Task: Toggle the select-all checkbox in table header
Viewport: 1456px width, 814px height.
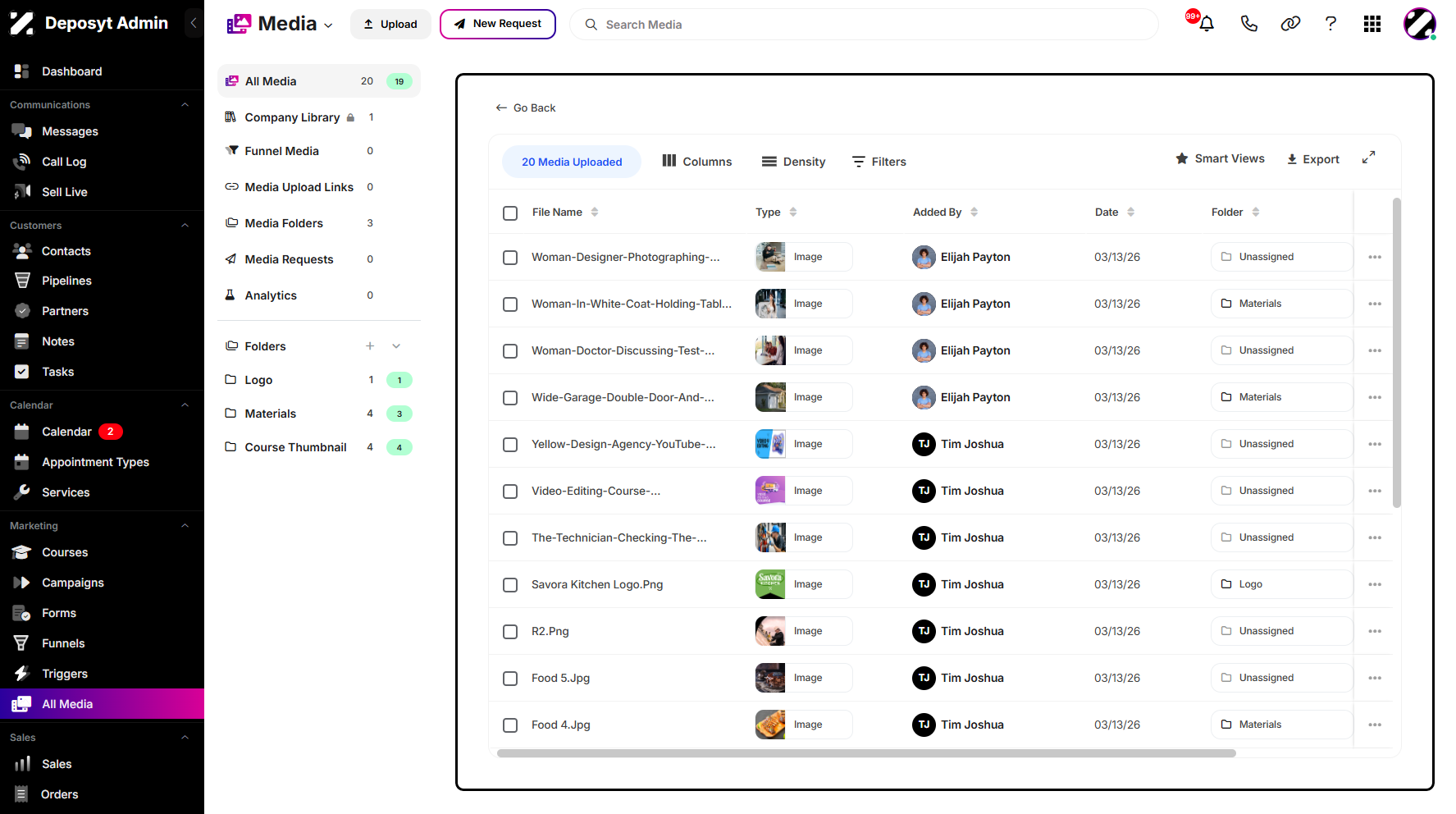Action: 510,213
